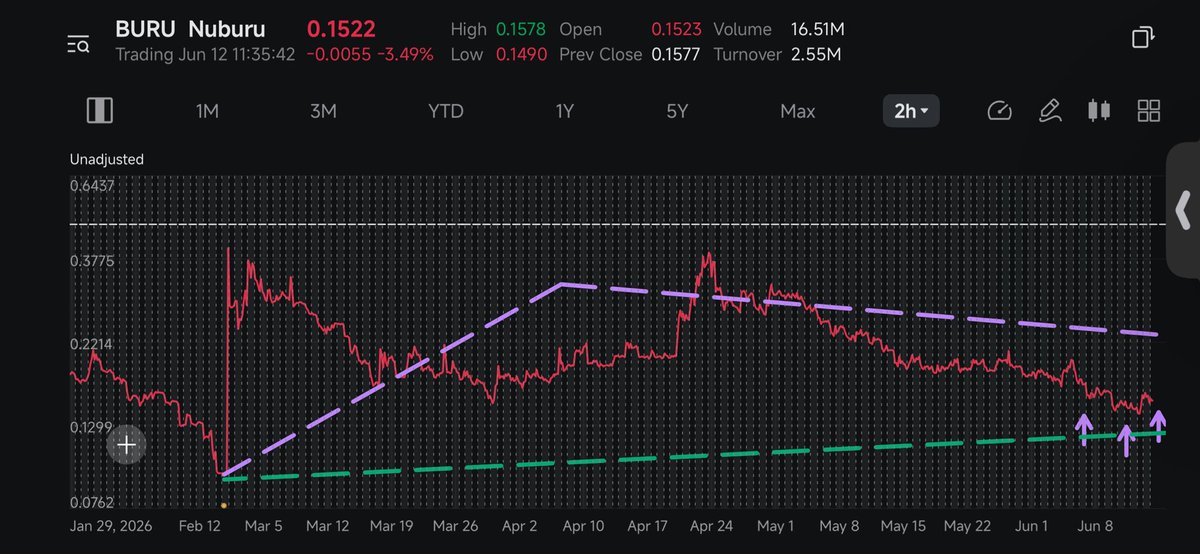This screenshot has height=554, width=1200.
Task: Tap the crosshair plus button on the chart
Action: [x=127, y=445]
